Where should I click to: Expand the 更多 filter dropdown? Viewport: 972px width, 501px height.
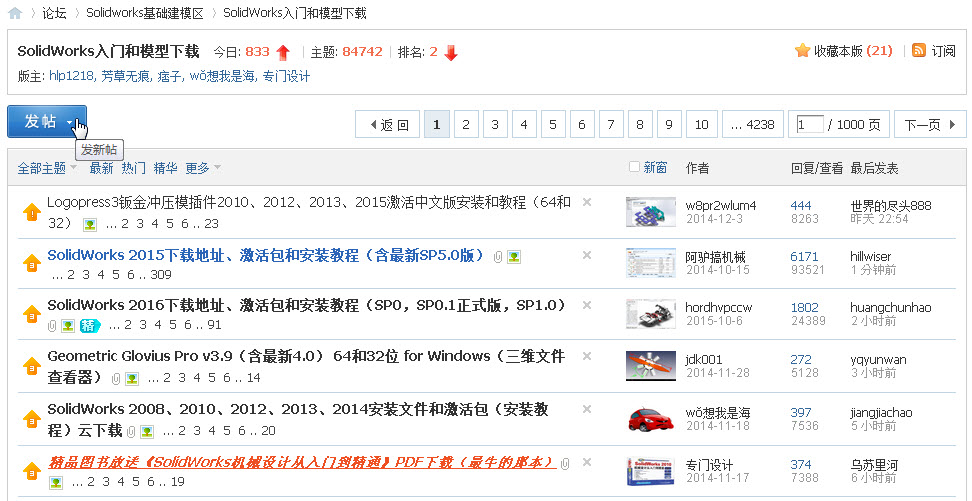tap(217, 168)
